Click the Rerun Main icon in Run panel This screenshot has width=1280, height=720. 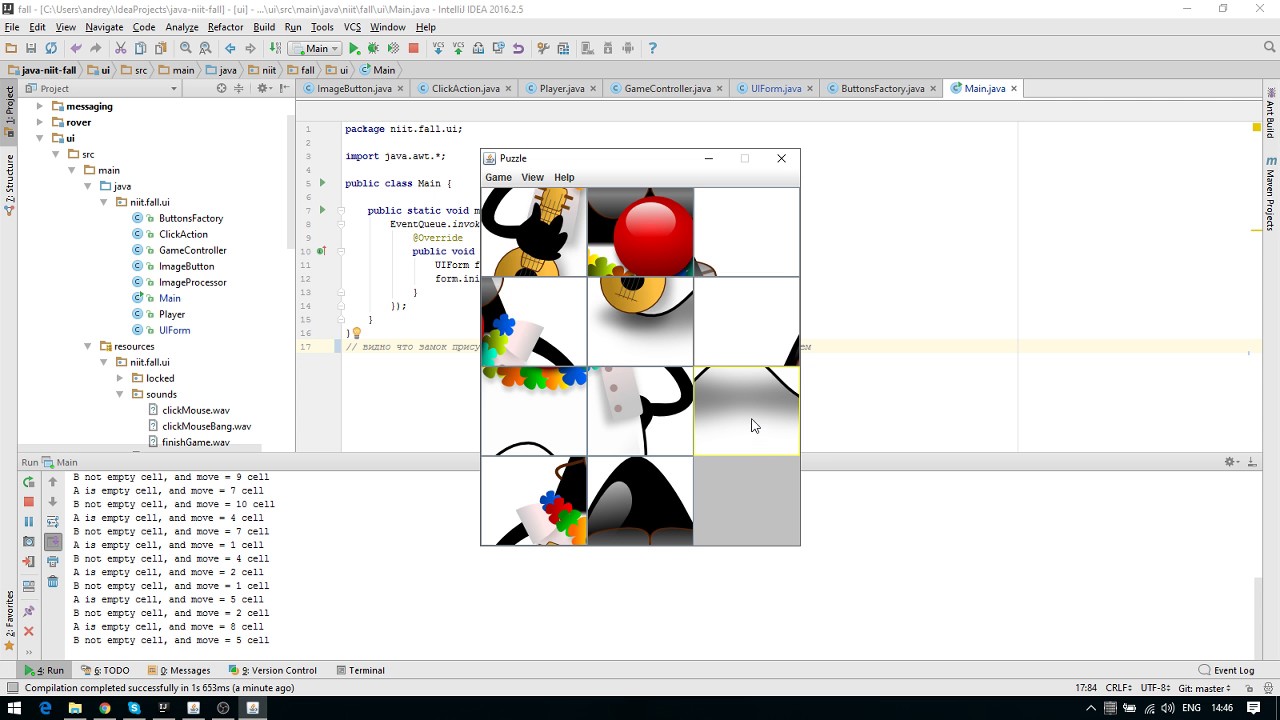click(x=29, y=482)
